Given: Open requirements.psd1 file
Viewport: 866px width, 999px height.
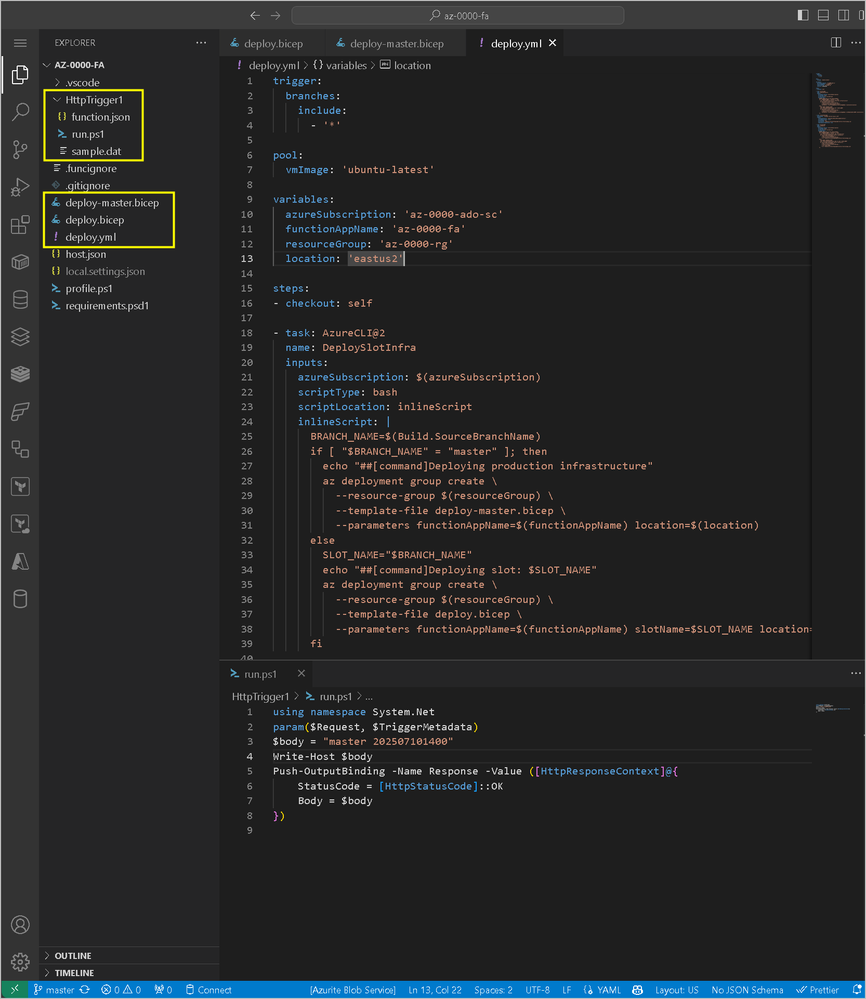Looking at the screenshot, I should pyautogui.click(x=106, y=306).
